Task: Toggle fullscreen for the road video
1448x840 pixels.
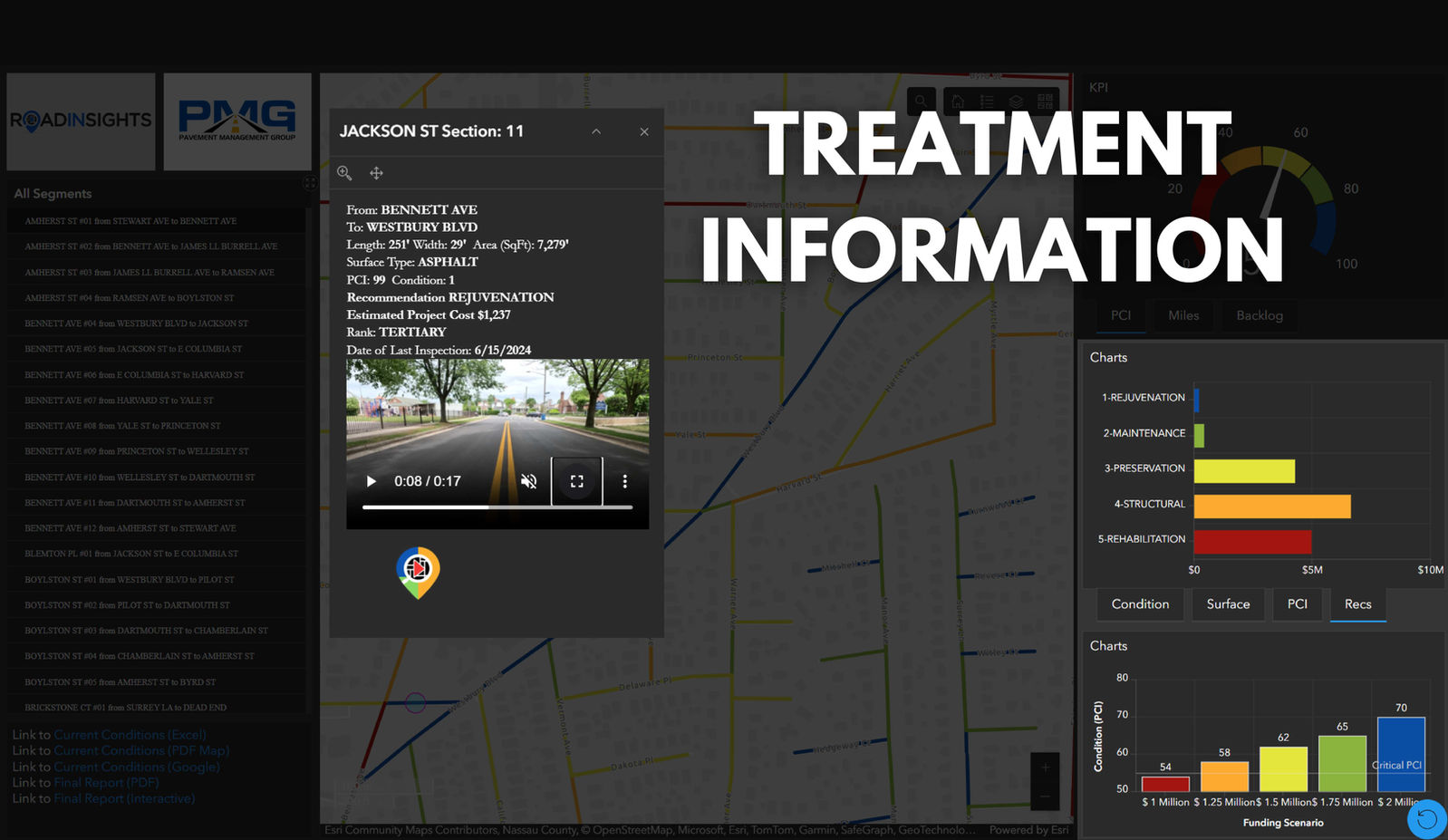Action: click(576, 481)
